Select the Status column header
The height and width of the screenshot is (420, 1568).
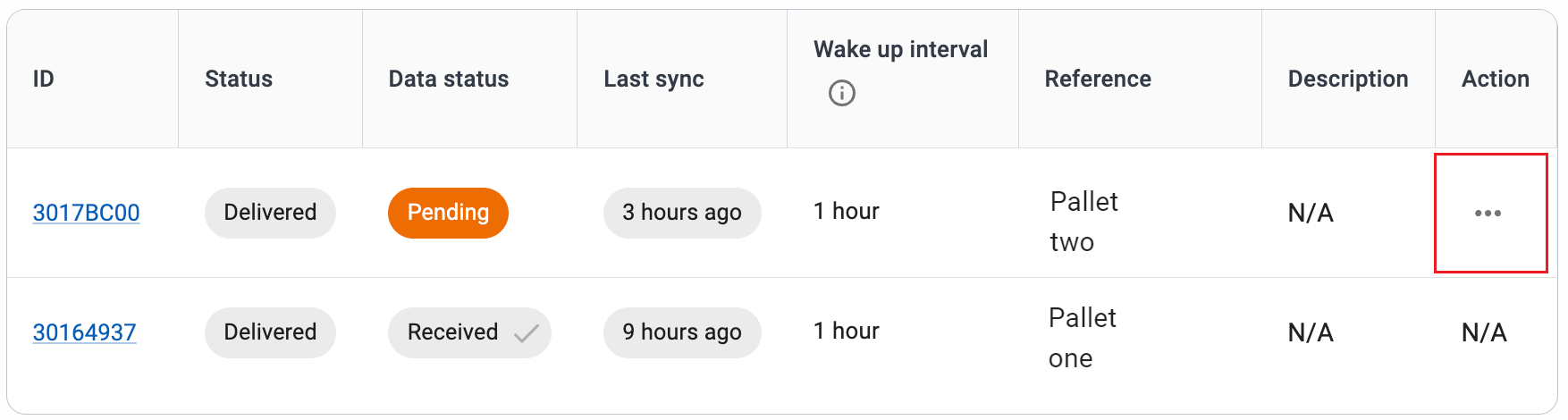click(239, 79)
